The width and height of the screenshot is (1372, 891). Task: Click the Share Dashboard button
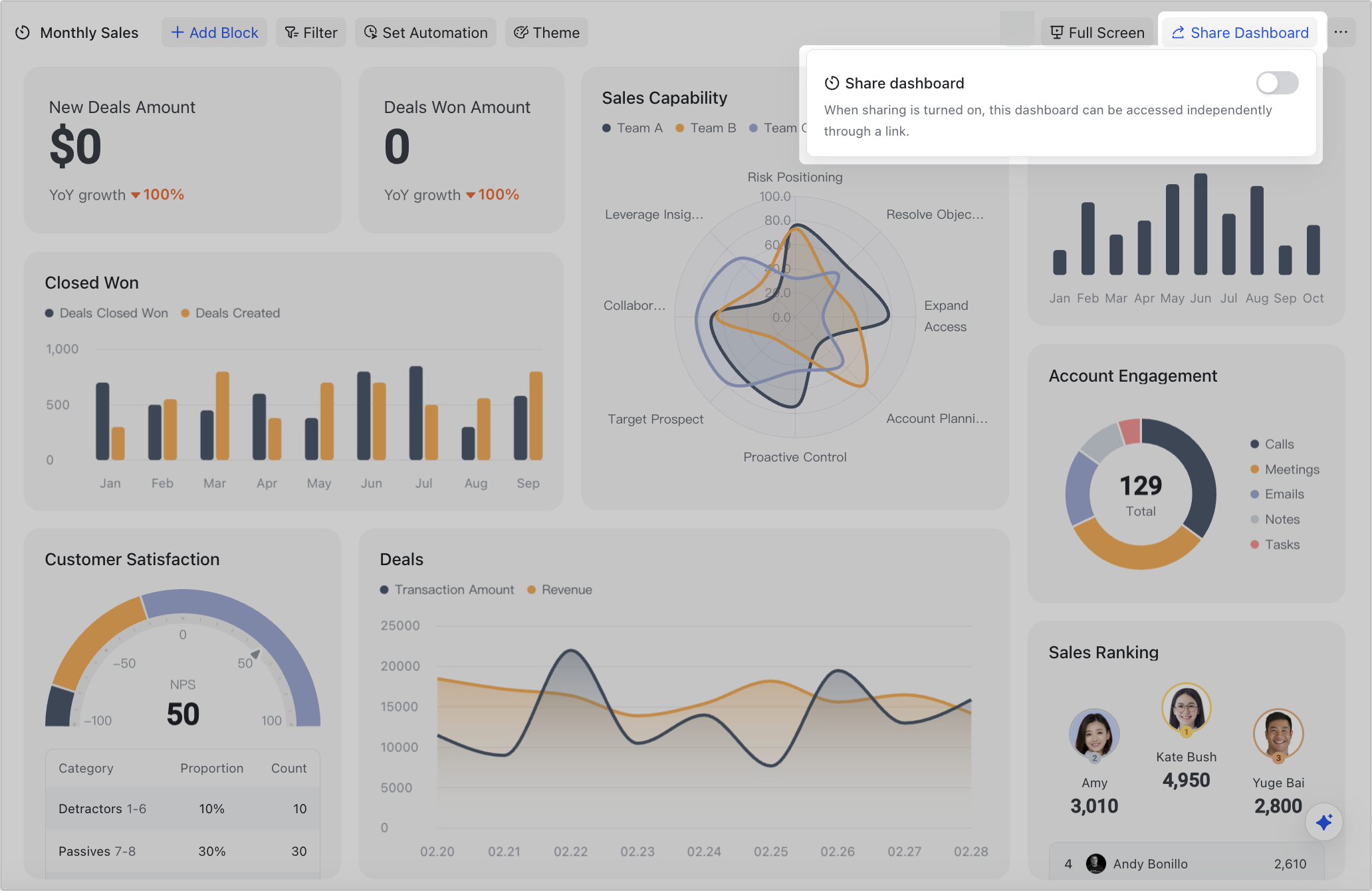point(1240,32)
